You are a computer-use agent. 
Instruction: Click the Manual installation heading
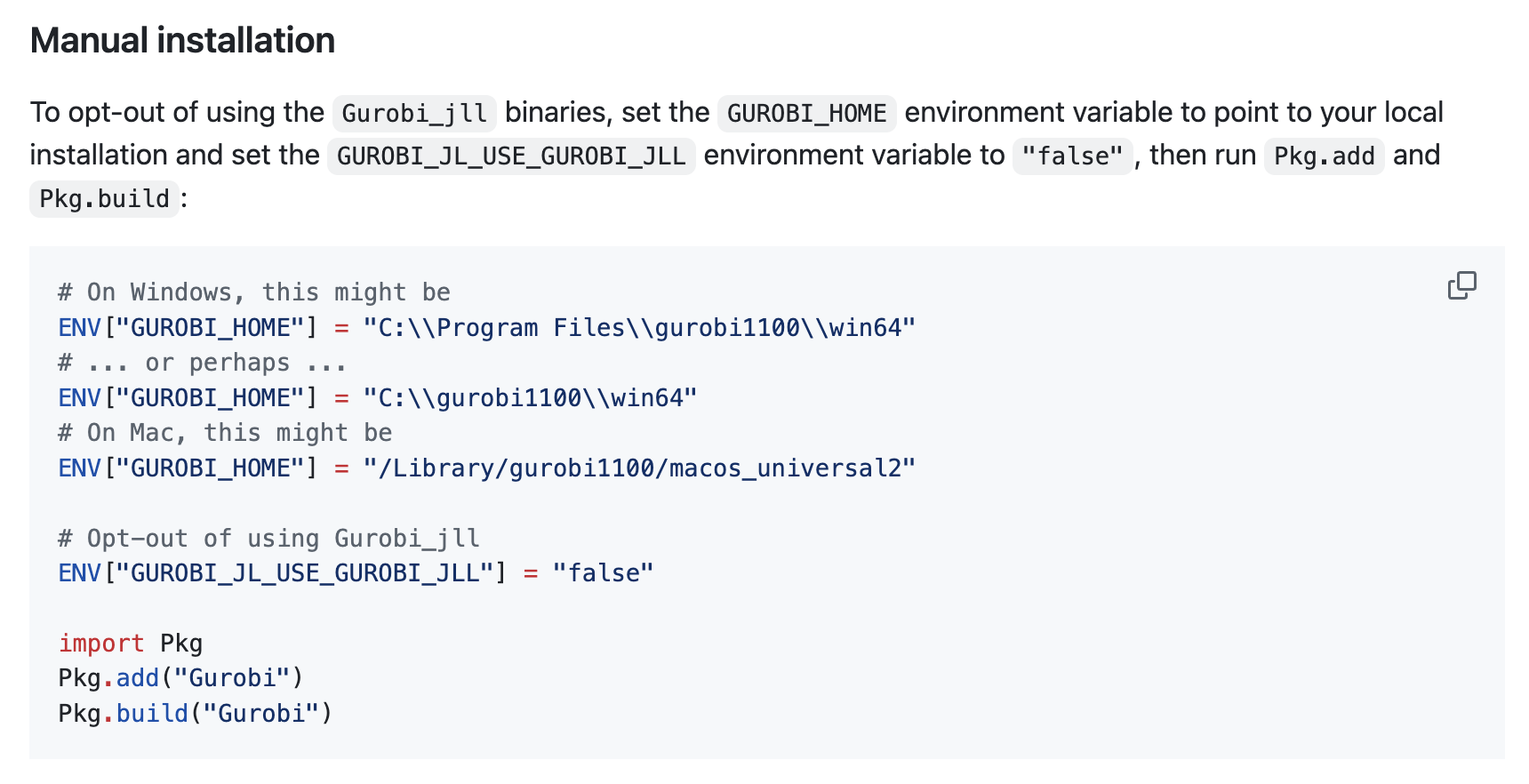pyautogui.click(x=182, y=41)
